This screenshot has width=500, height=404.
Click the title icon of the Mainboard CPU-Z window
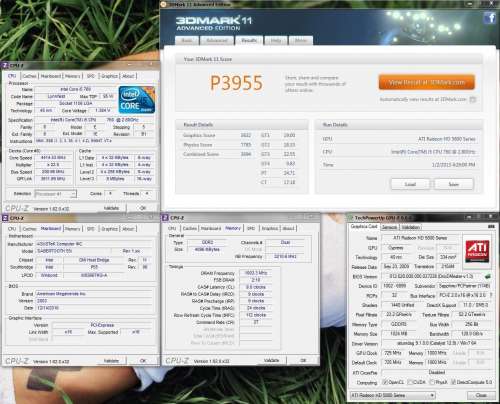coord(5,218)
